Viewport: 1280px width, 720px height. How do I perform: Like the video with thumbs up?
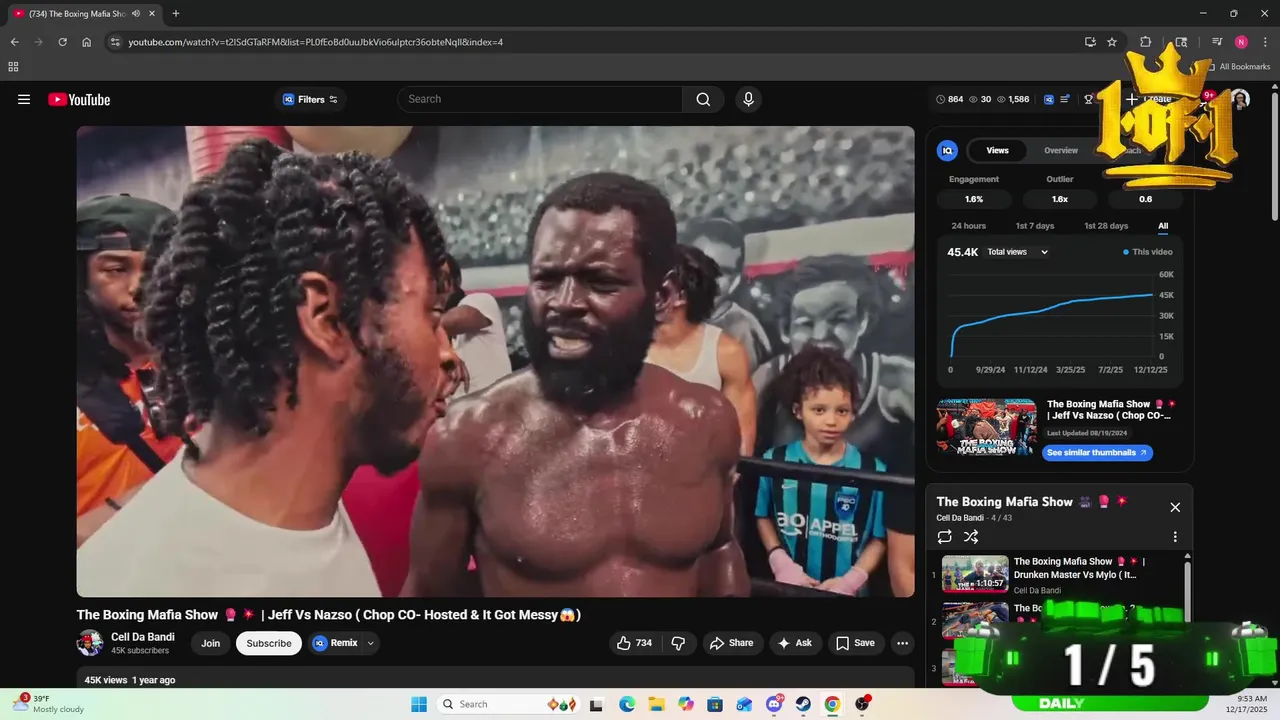(x=634, y=643)
